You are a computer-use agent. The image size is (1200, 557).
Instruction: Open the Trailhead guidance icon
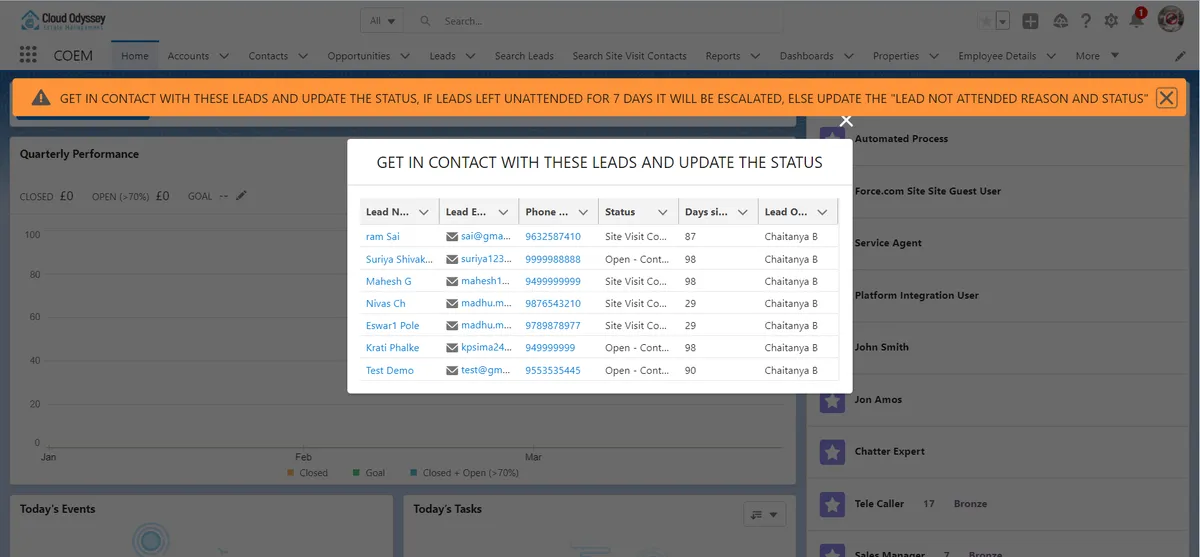coord(1061,21)
